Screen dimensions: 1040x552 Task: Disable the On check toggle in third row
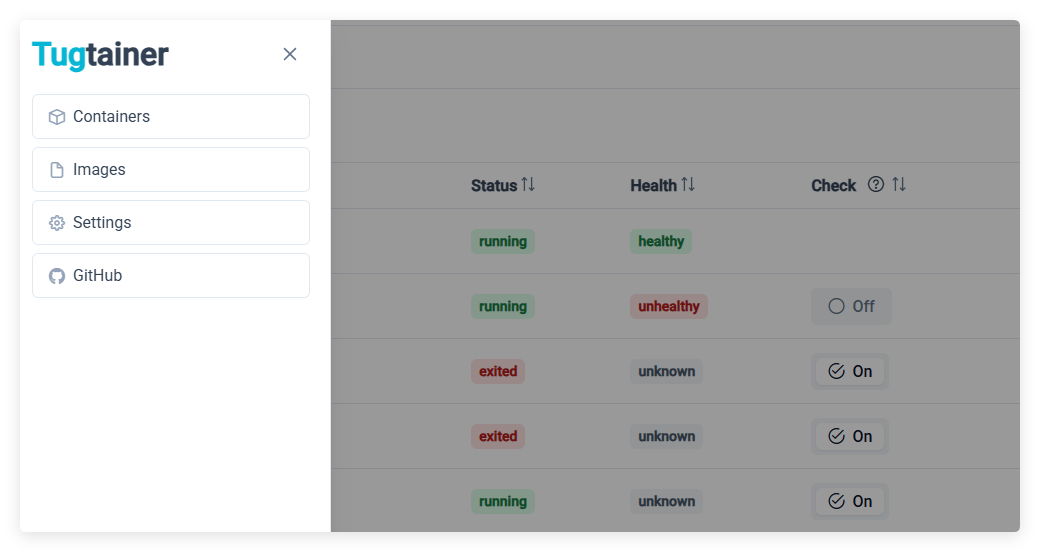click(x=850, y=372)
